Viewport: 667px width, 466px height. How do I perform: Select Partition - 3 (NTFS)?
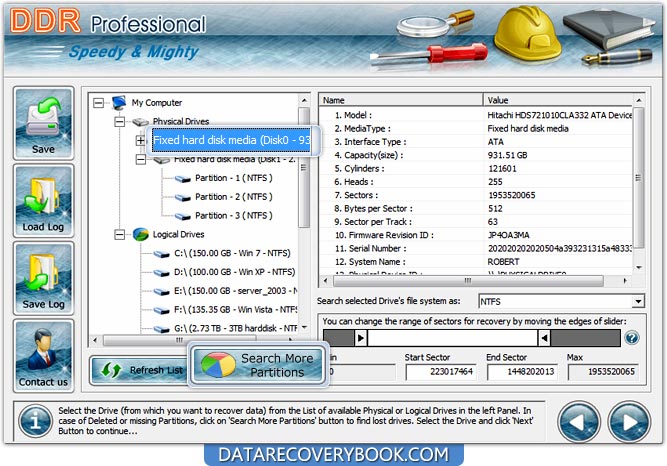coord(234,215)
